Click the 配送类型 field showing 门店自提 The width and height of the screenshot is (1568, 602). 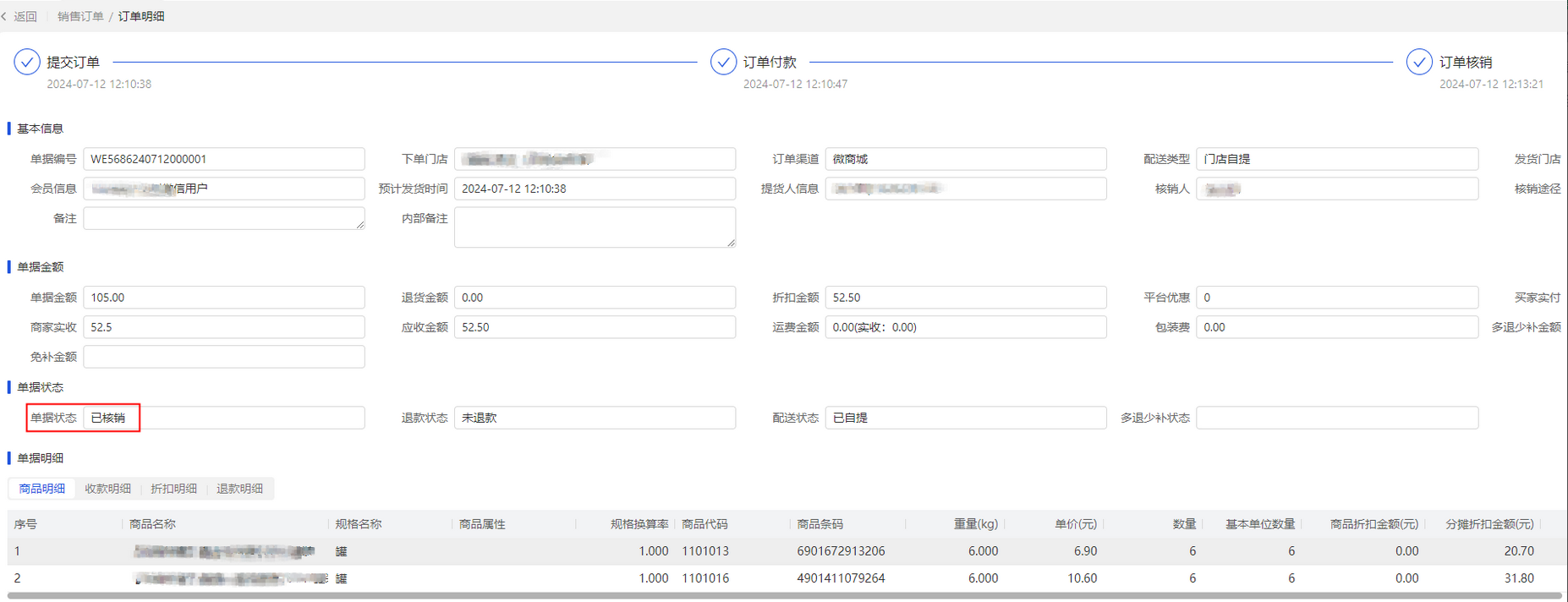coord(1336,159)
